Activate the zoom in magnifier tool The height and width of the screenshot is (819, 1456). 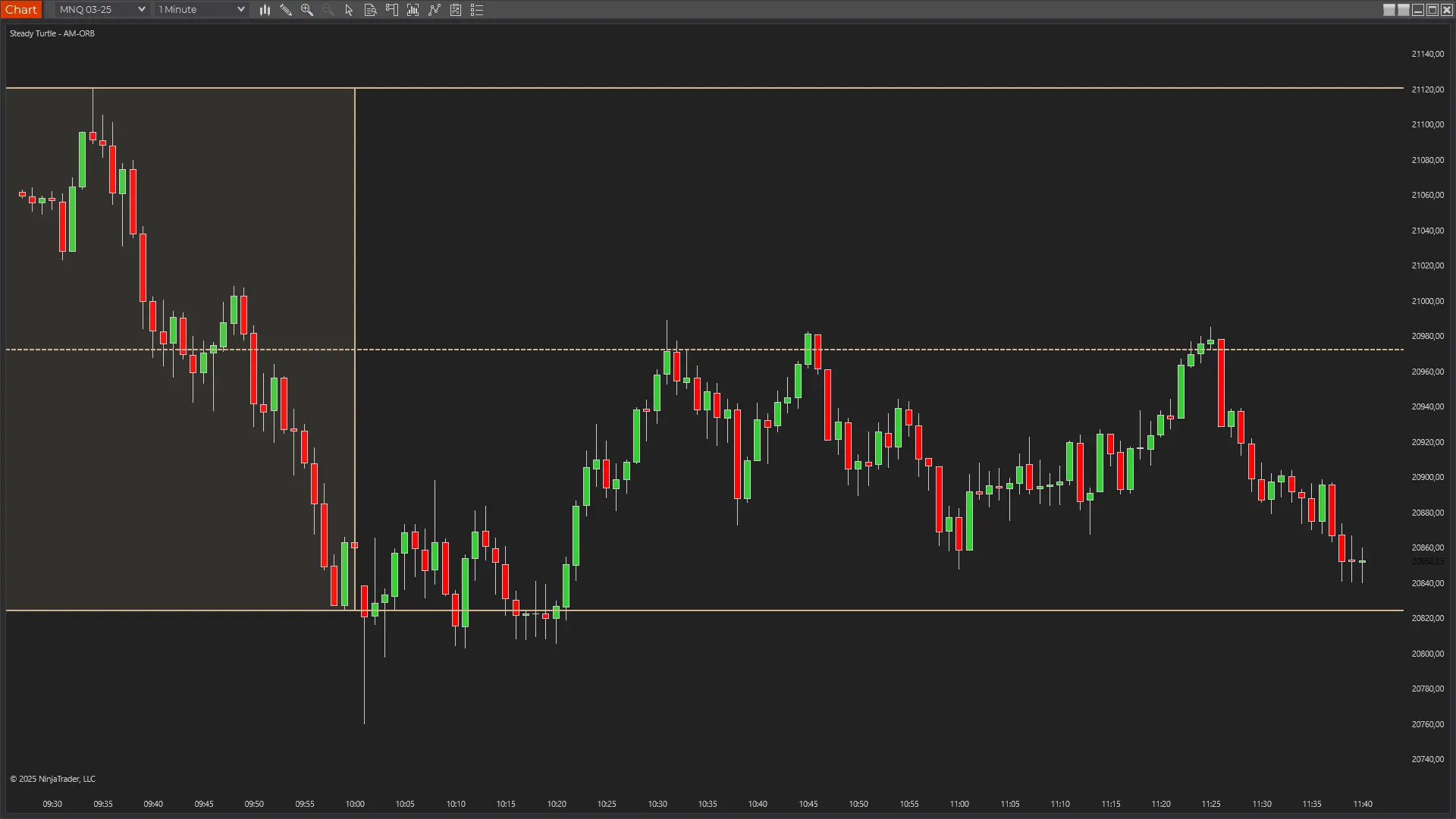click(x=307, y=10)
